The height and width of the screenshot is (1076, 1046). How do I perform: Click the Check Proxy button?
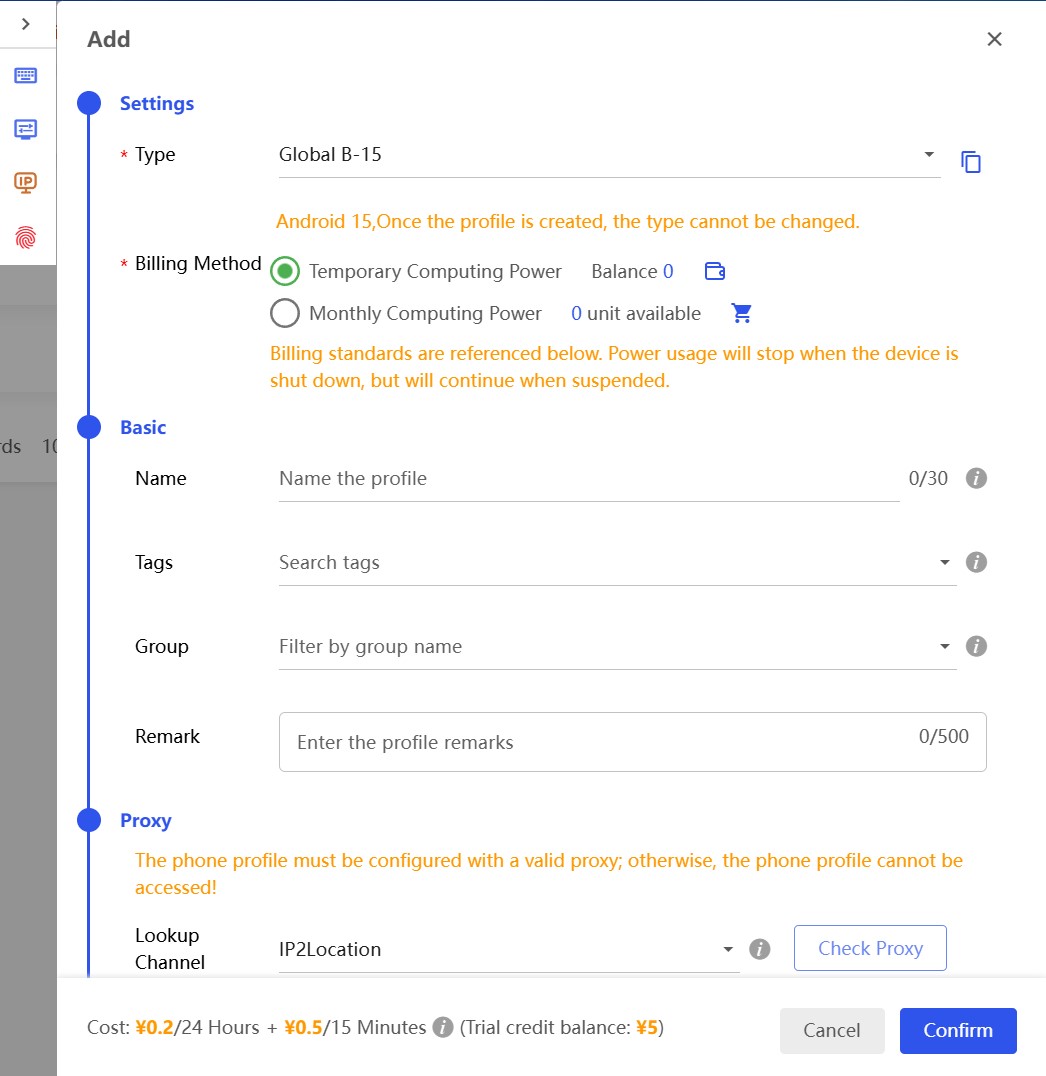[x=869, y=948]
